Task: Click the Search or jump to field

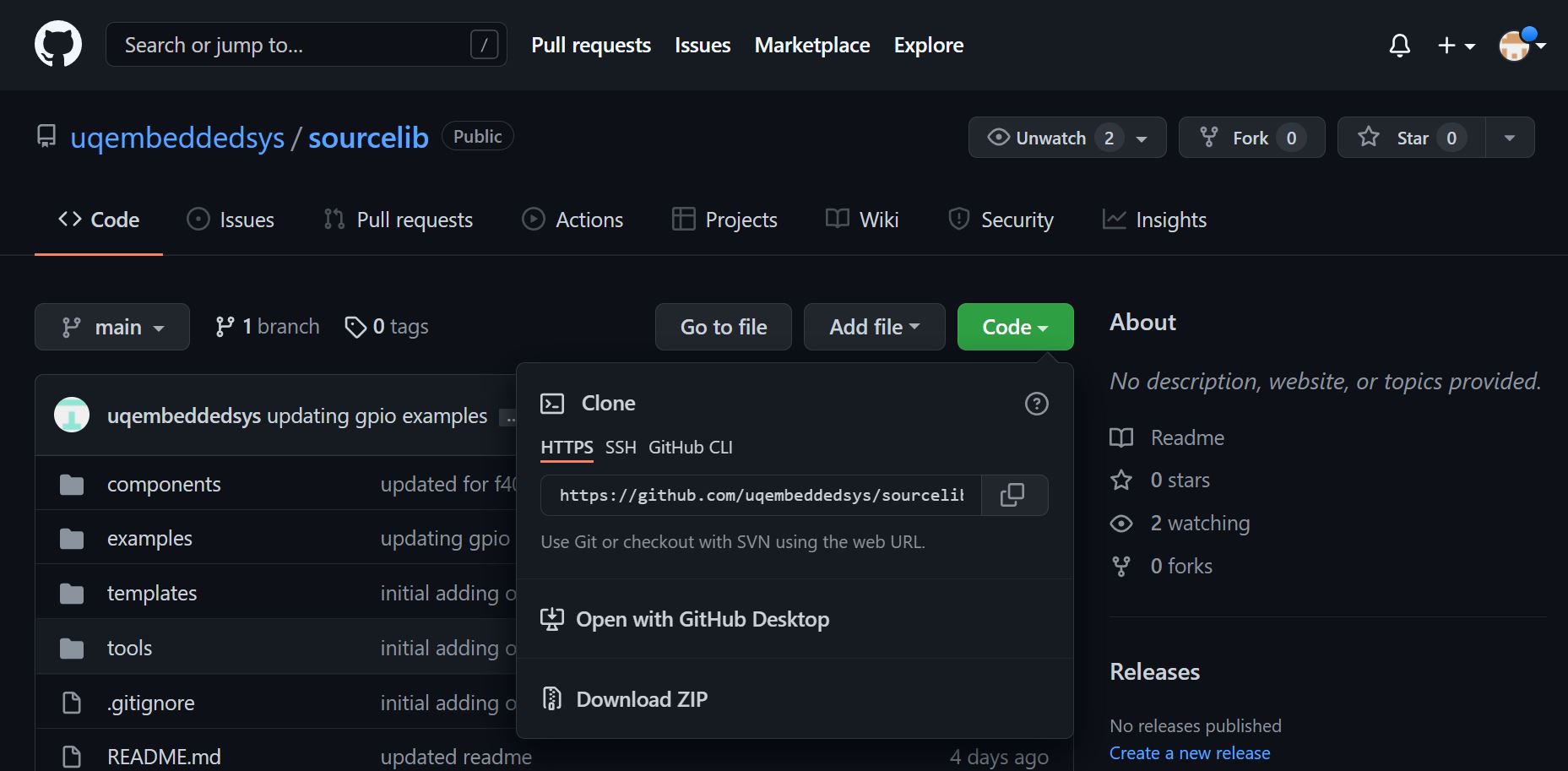Action: pos(307,45)
